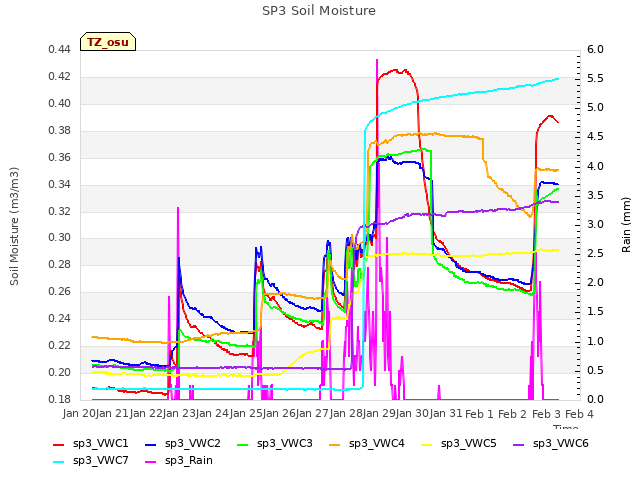Click the Jan 26 x-axis tick label
Screen dimensions: 640x480
point(280,414)
